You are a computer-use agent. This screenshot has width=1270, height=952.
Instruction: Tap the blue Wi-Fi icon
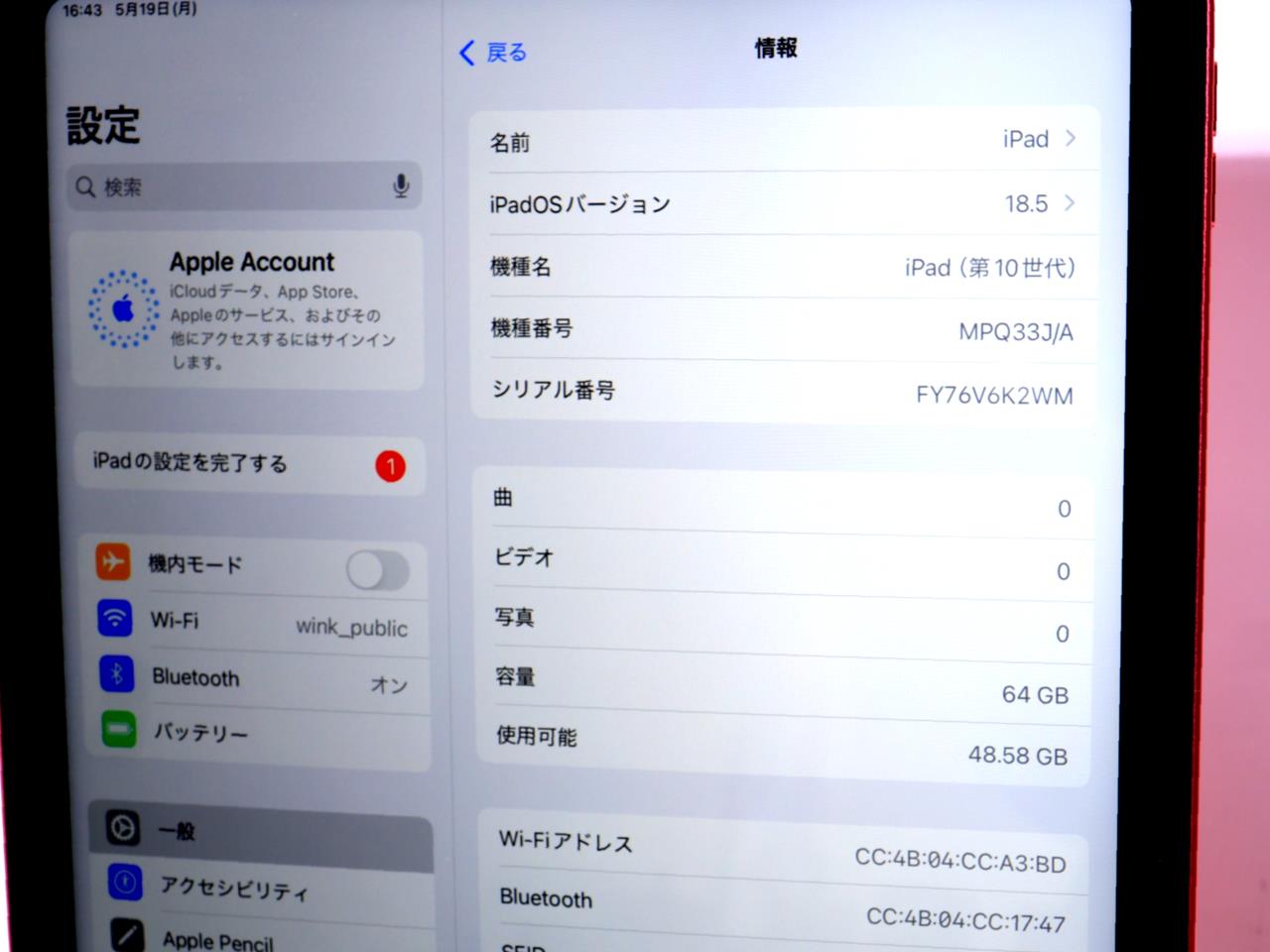[x=115, y=618]
